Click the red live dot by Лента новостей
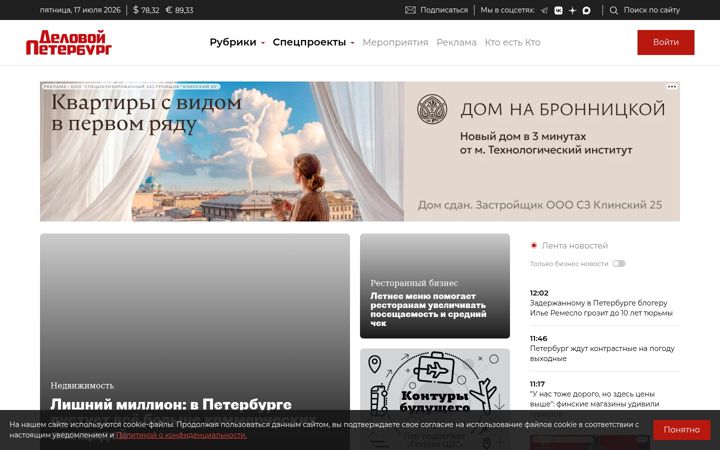This screenshot has width=720, height=450. tap(534, 246)
